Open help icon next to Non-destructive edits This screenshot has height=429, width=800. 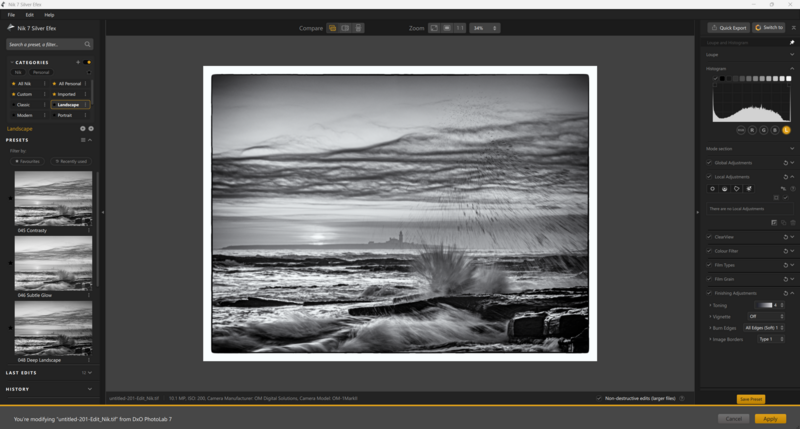[682, 398]
